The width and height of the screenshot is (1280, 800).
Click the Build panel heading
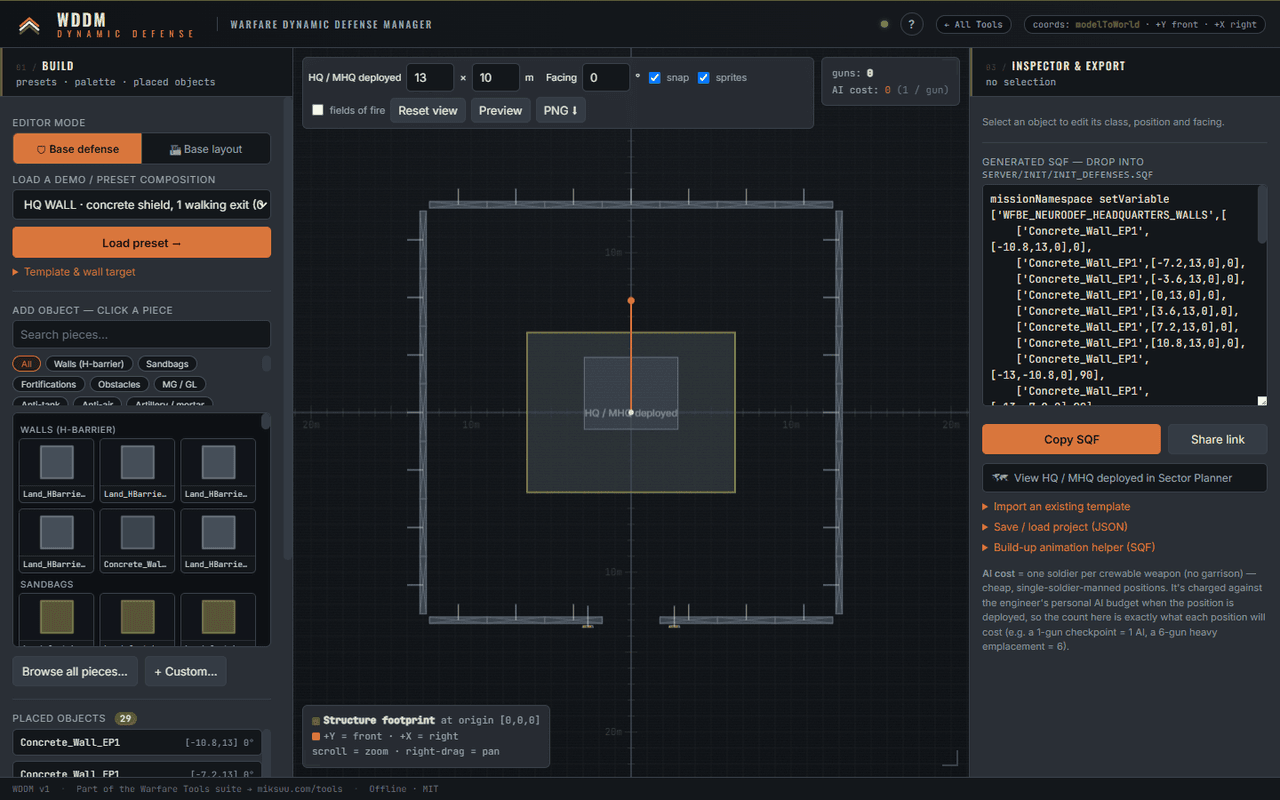coord(58,66)
